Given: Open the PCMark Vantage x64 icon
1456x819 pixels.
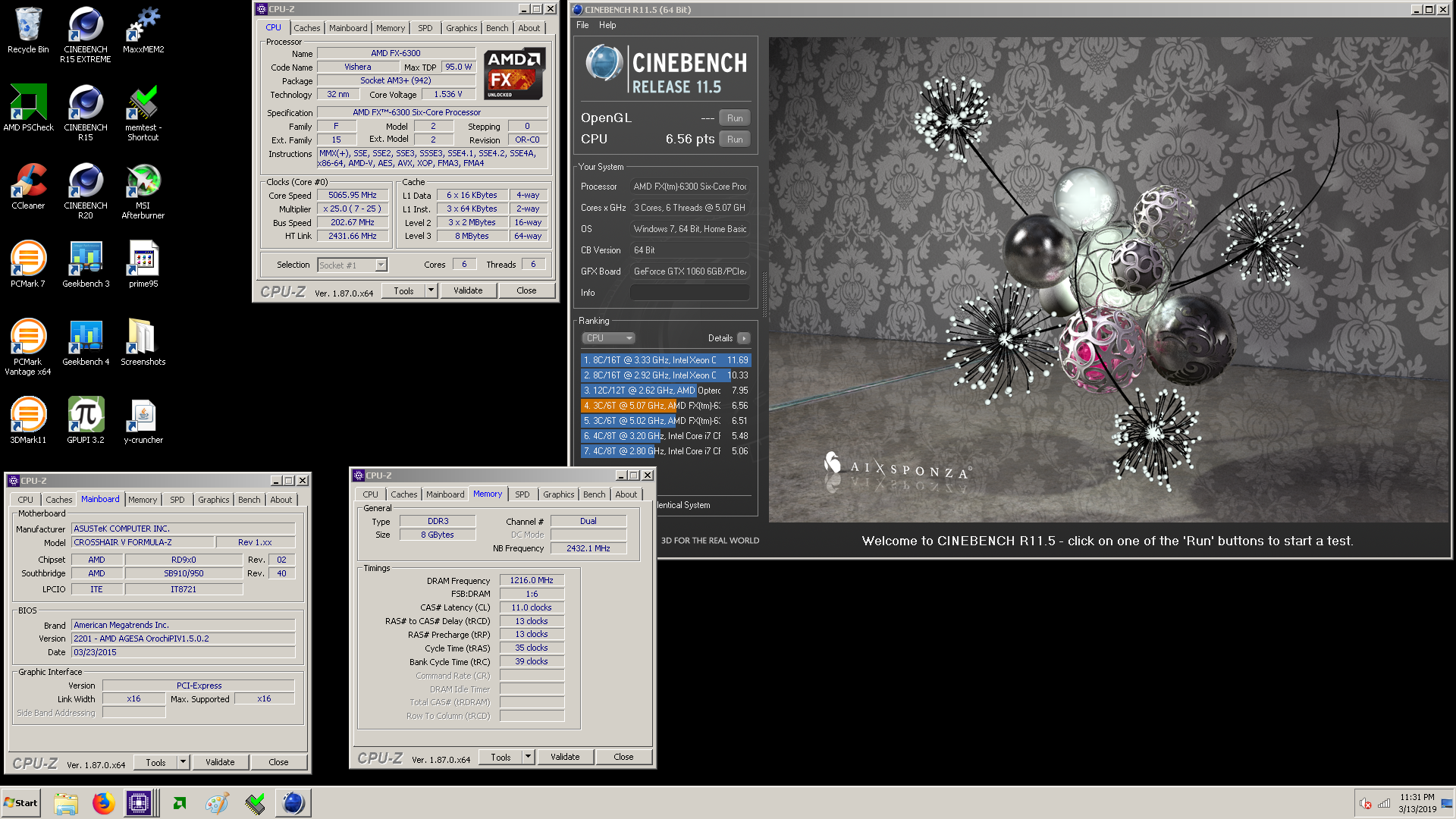Looking at the screenshot, I should (28, 347).
